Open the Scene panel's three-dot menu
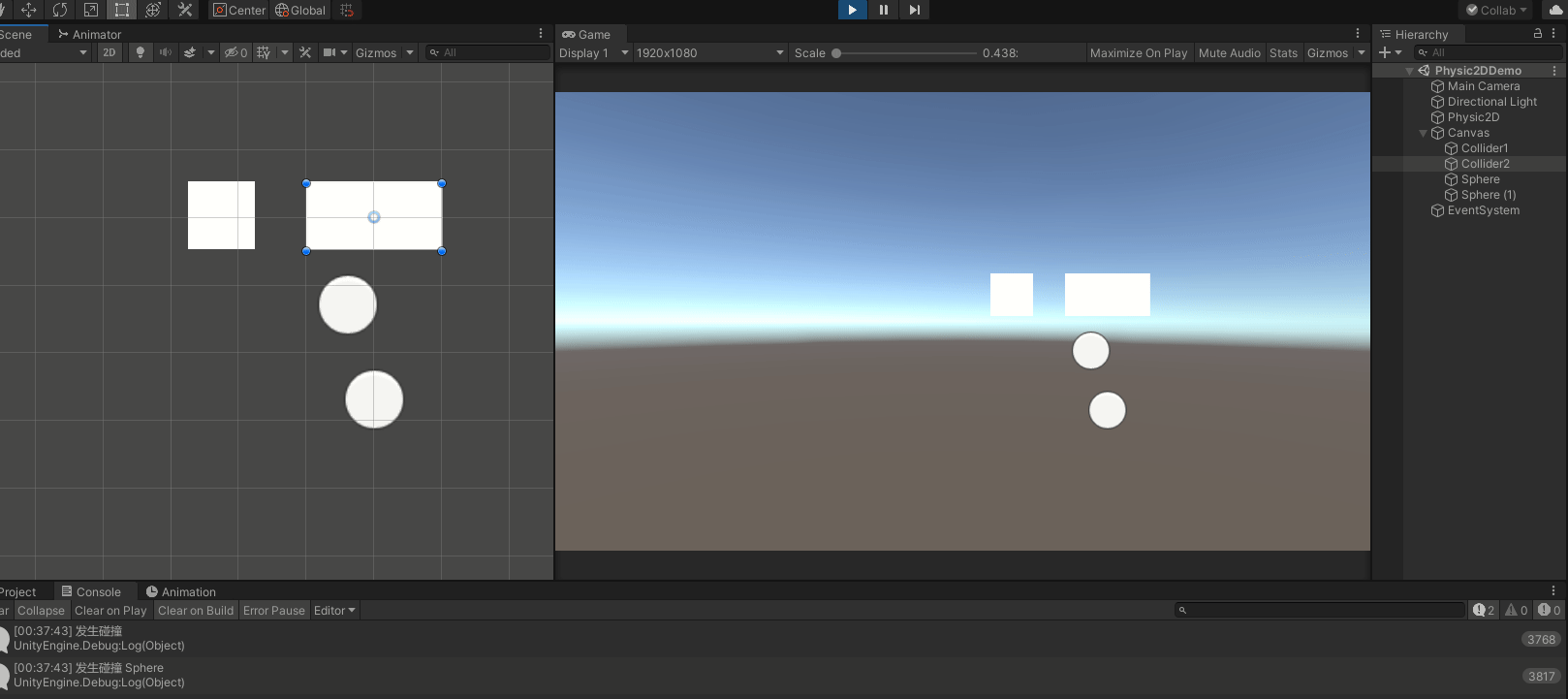The height and width of the screenshot is (699, 1568). click(541, 34)
